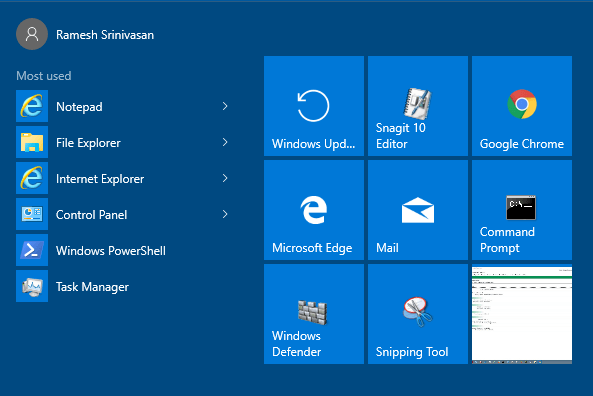Open the Windows Update tile

point(314,106)
